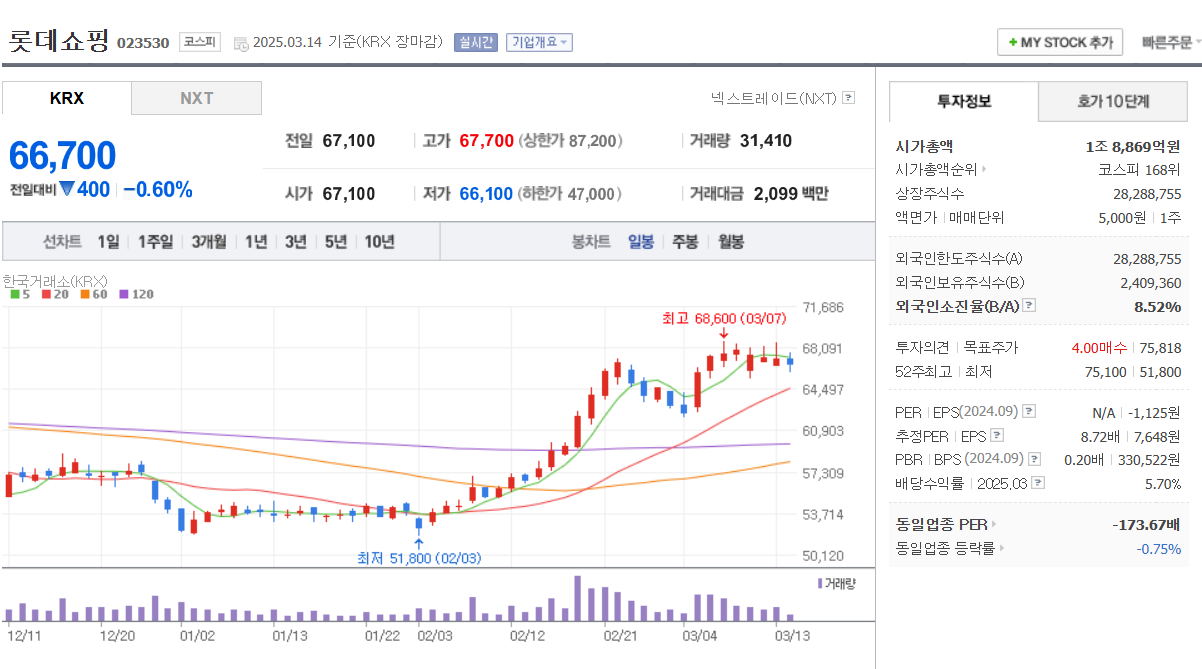Click blue down-triangle next to 400 change
Screen dimensions: 1202x669
click(x=67, y=189)
